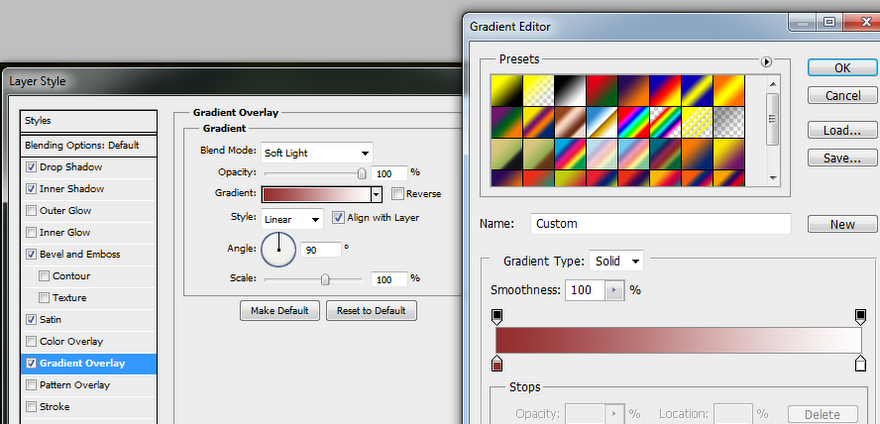Screen dimensions: 880x424
Task: Select the gray checkered neutral density preset
Action: (728, 122)
